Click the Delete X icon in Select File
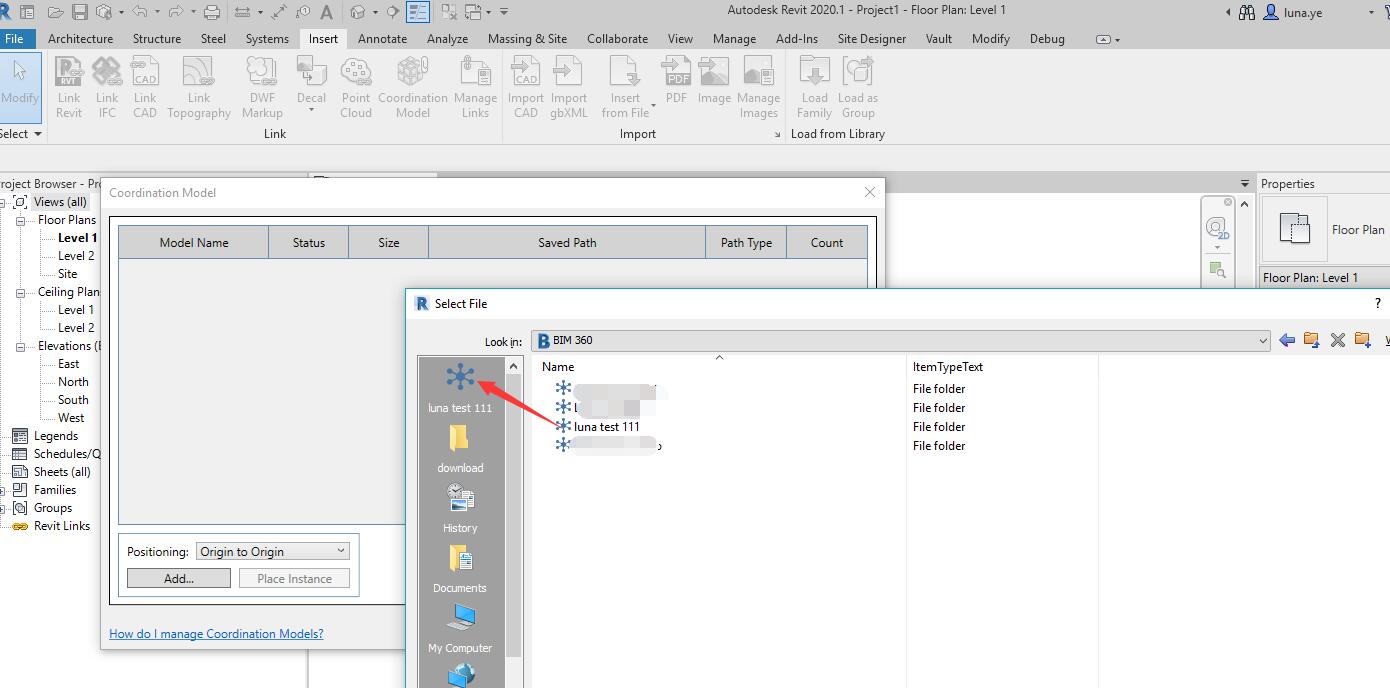Screen dimensions: 1390x688 [x=1337, y=340]
